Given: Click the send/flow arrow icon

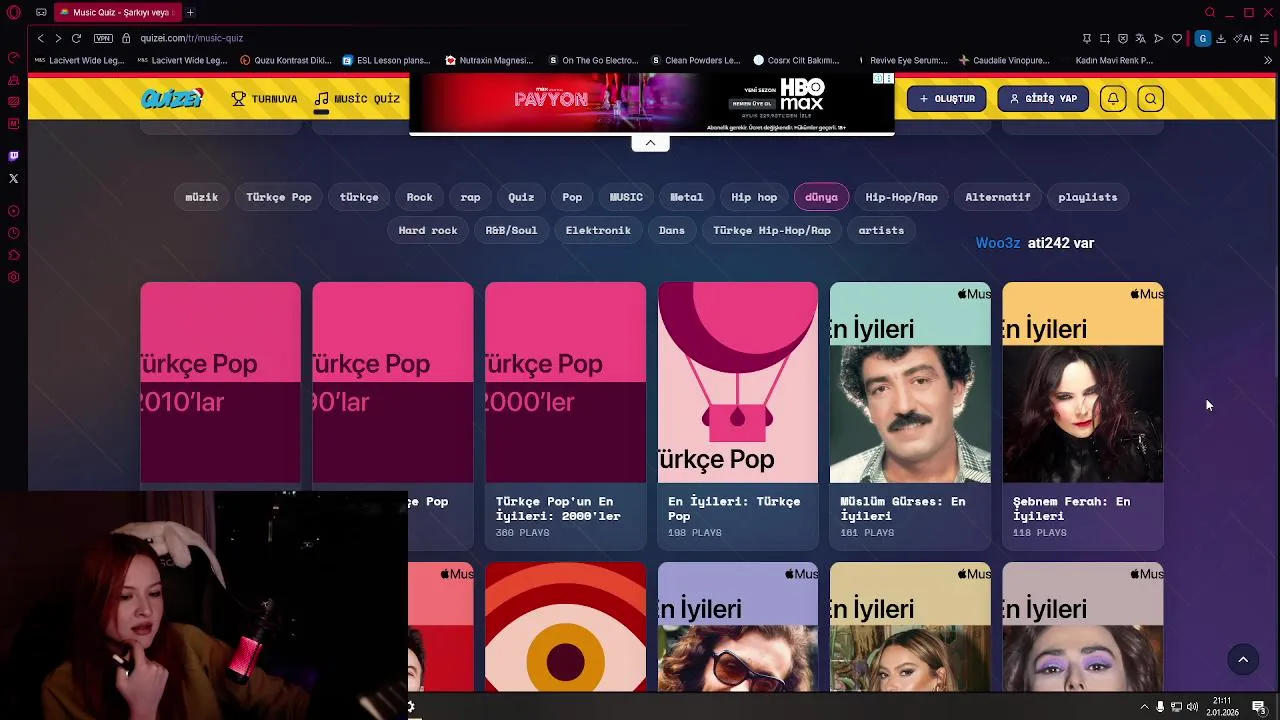Looking at the screenshot, I should [x=1159, y=38].
